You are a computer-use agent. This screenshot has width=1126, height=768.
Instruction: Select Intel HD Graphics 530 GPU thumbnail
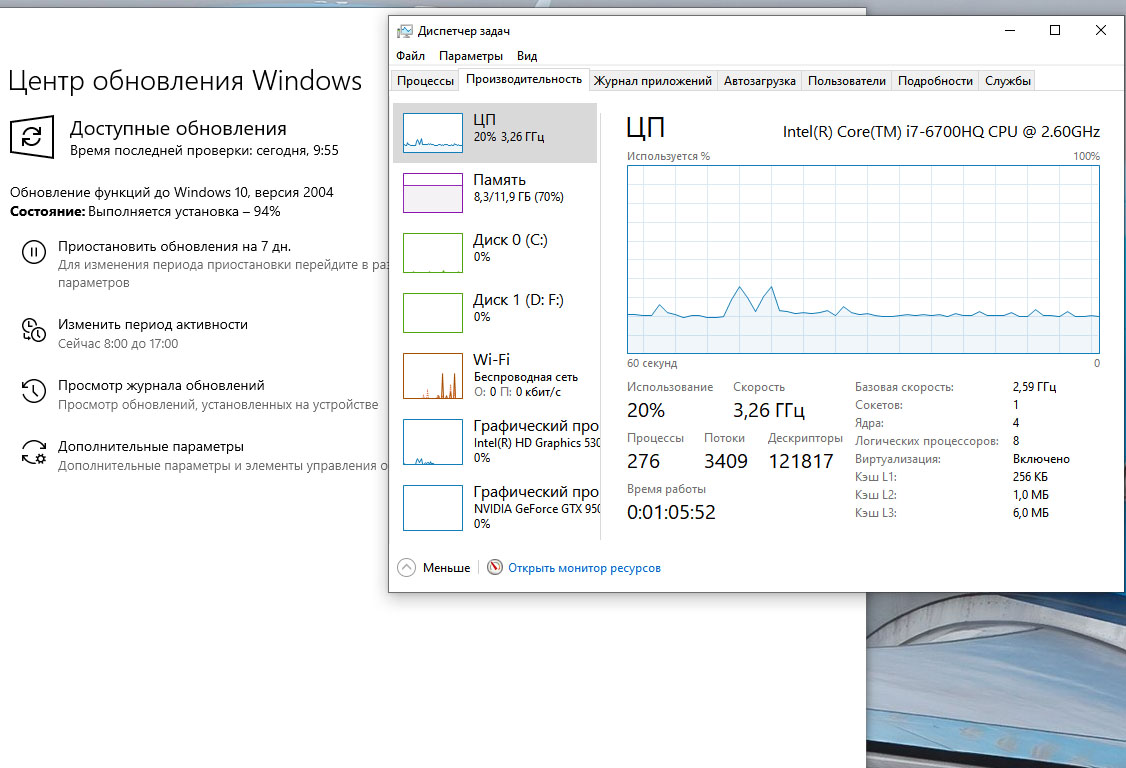click(x=433, y=442)
